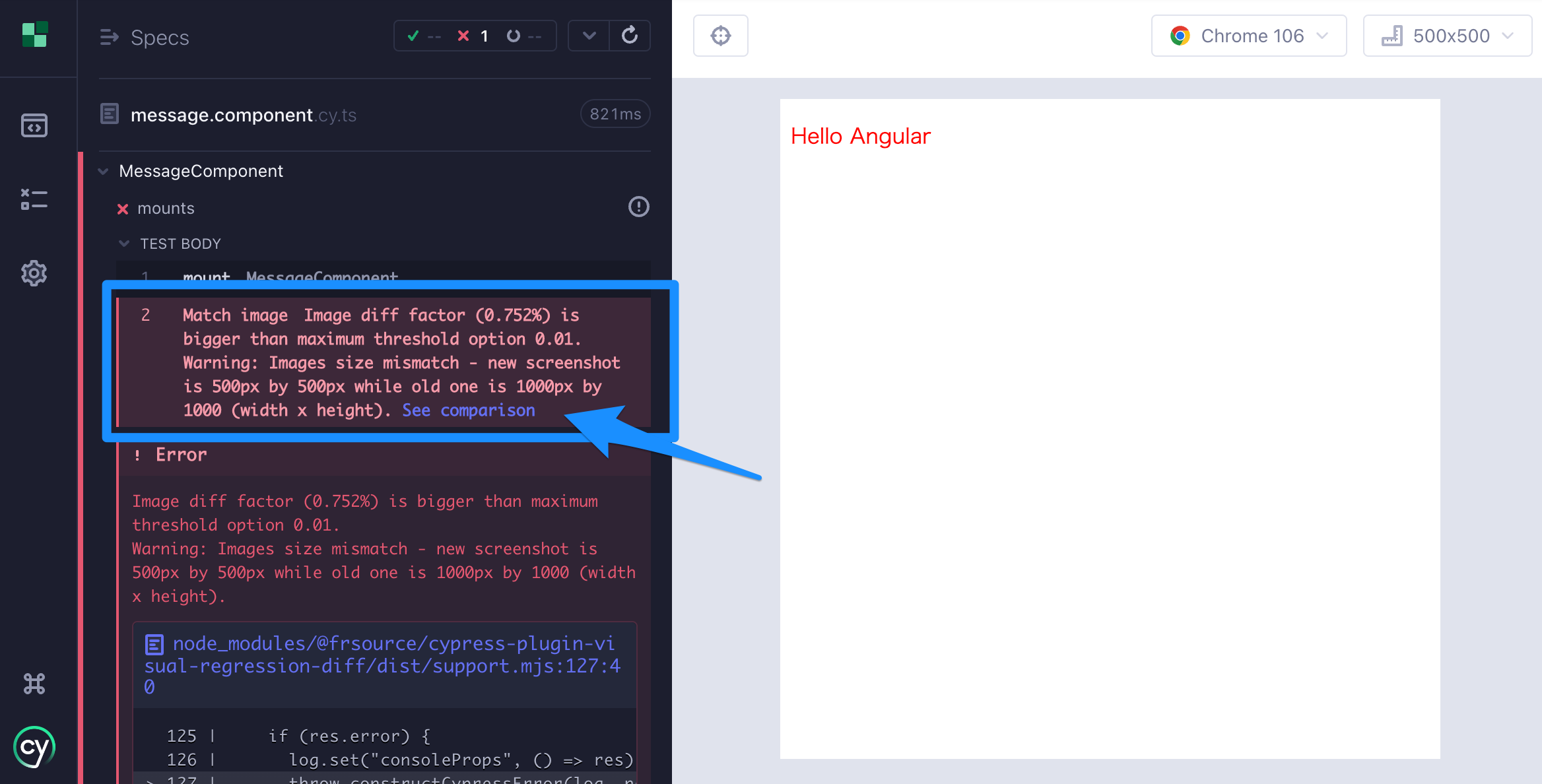This screenshot has width=1542, height=784.
Task: Click the mount MessageComponent command row
Action: (290, 275)
